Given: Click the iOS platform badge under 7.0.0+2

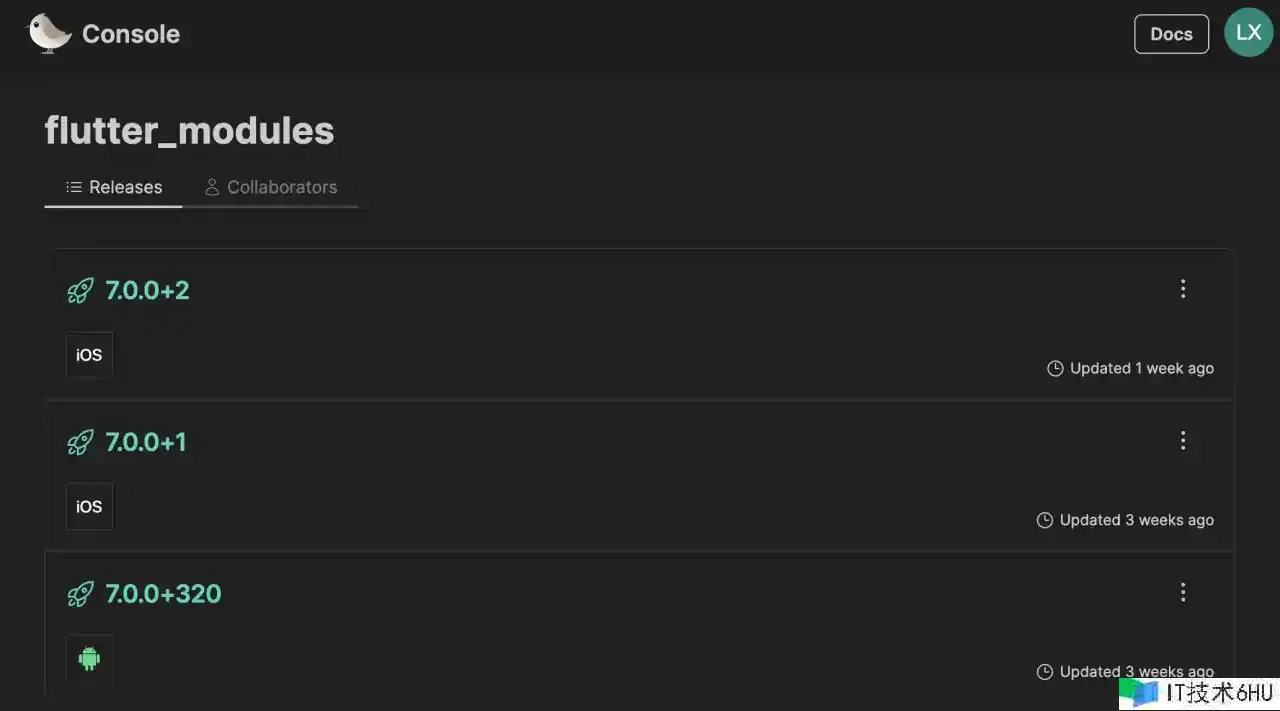Looking at the screenshot, I should click(x=89, y=355).
